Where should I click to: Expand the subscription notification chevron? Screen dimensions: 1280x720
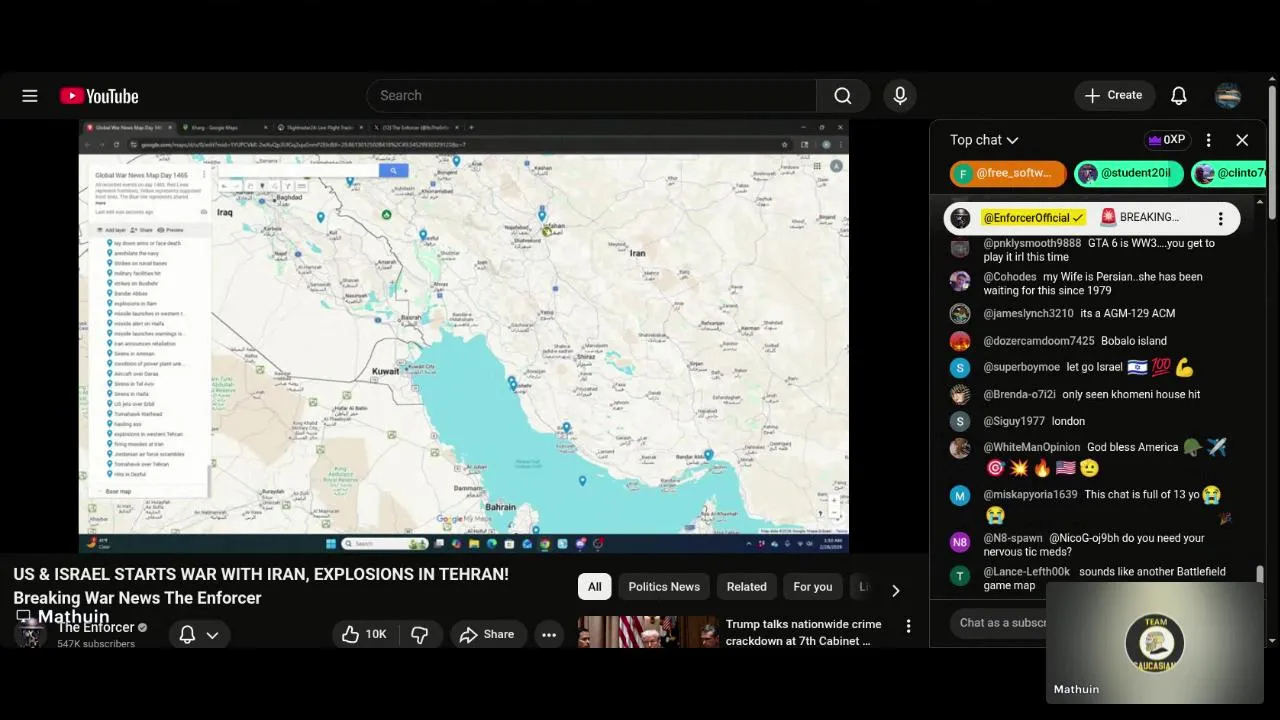212,634
